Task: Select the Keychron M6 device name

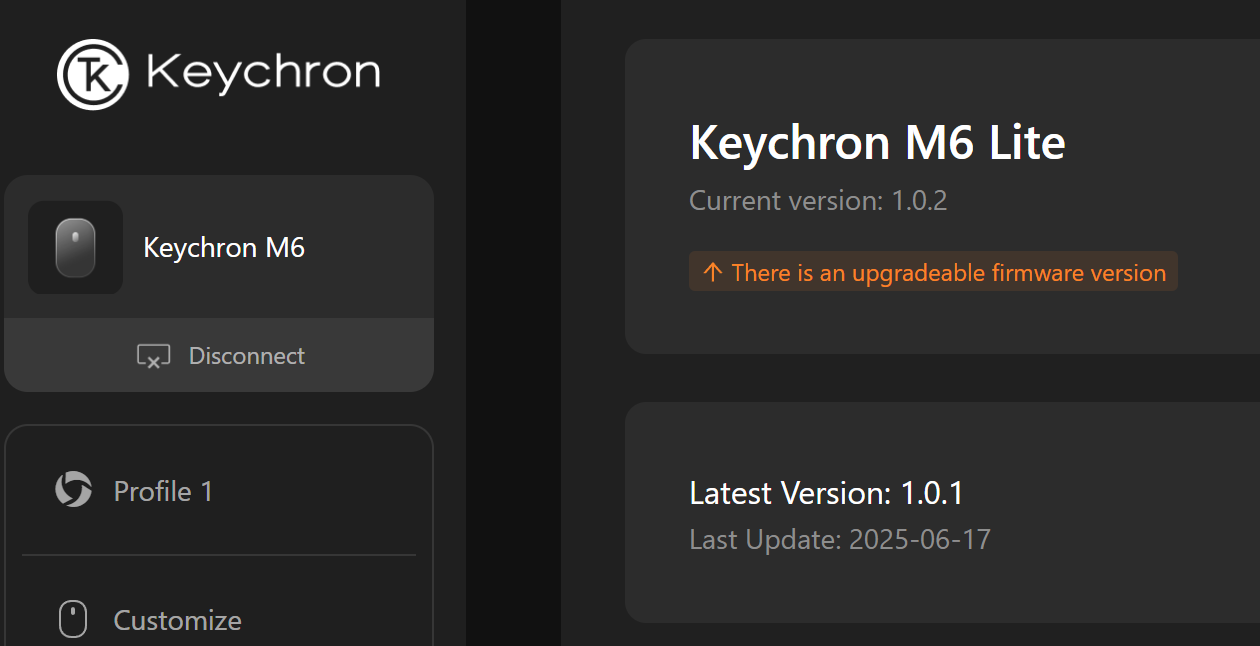Action: 224,248
